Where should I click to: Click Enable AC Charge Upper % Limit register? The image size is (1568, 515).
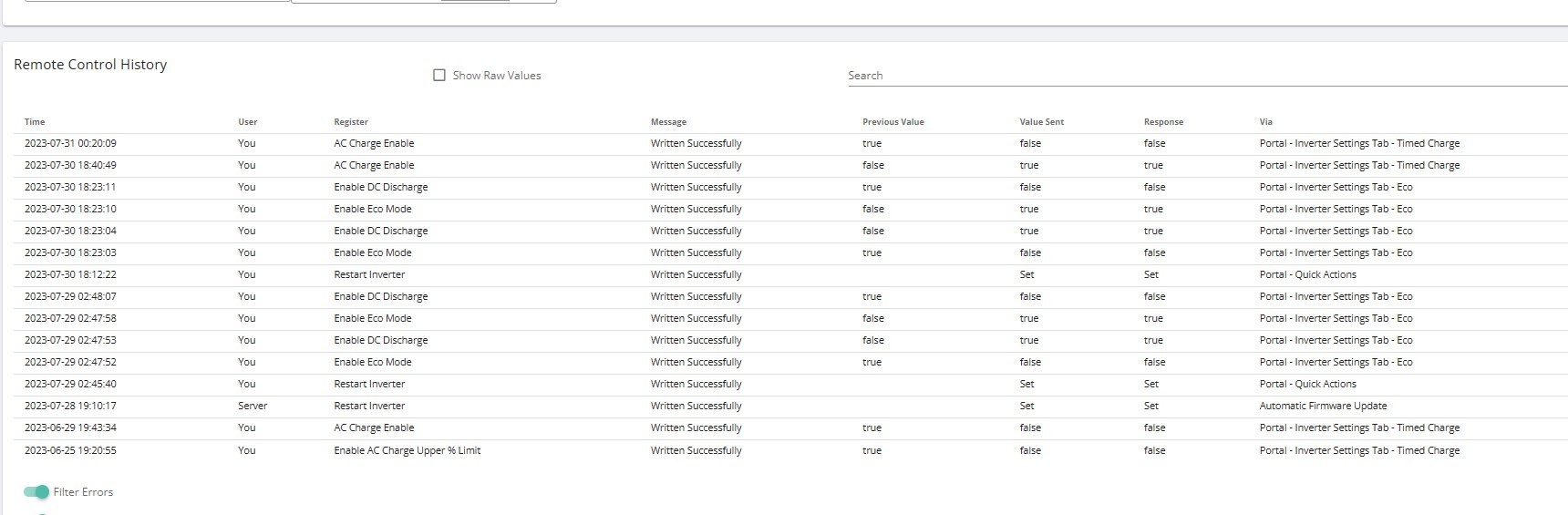[407, 451]
